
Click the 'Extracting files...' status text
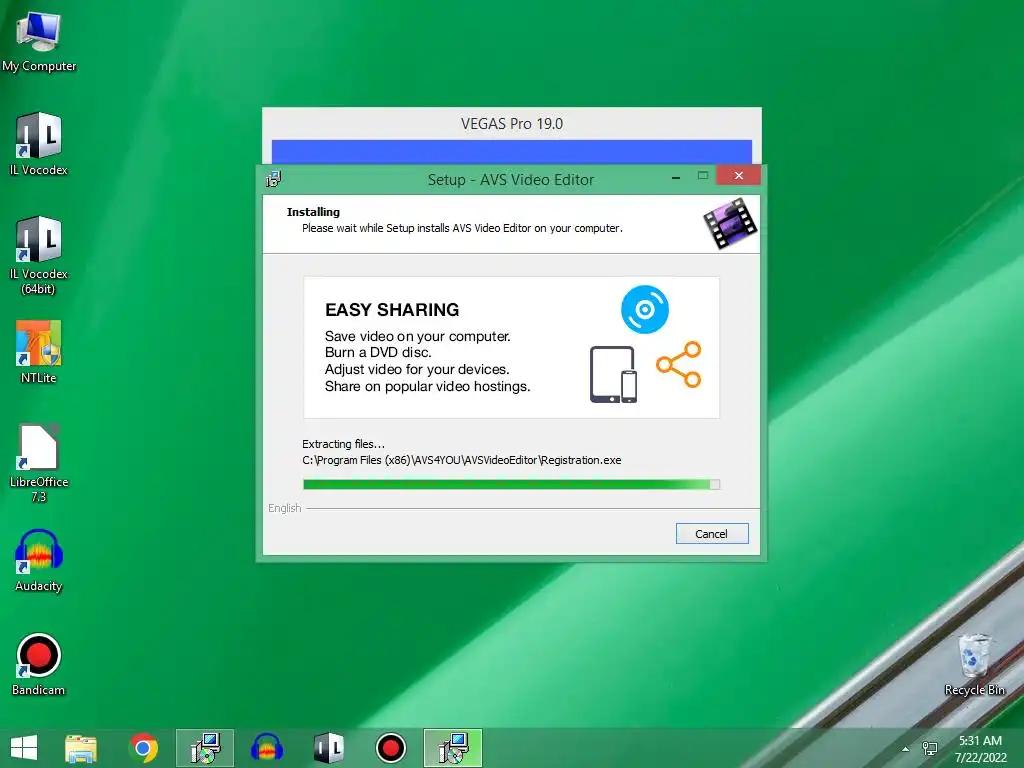(343, 444)
